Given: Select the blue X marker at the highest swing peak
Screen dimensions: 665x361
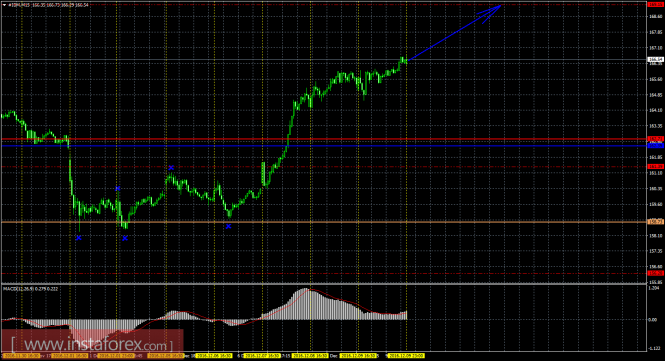Looking at the screenshot, I should tap(171, 168).
